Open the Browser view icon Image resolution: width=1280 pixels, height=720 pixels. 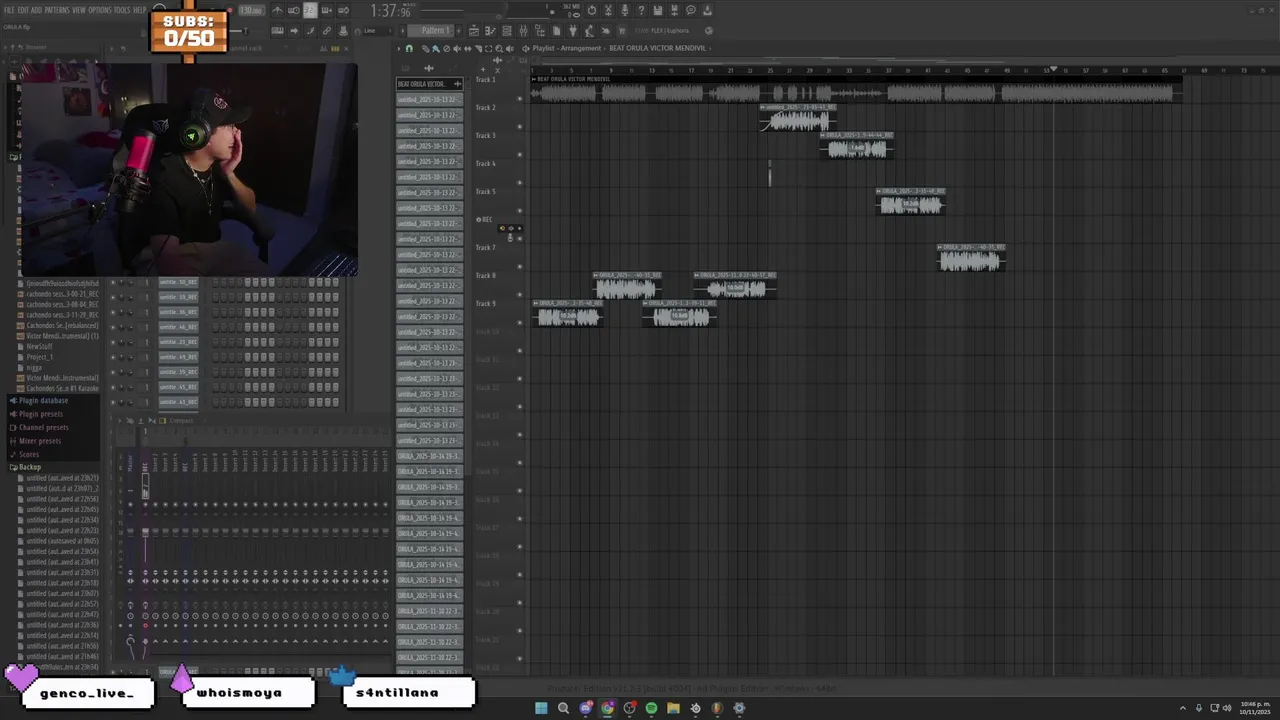539,30
